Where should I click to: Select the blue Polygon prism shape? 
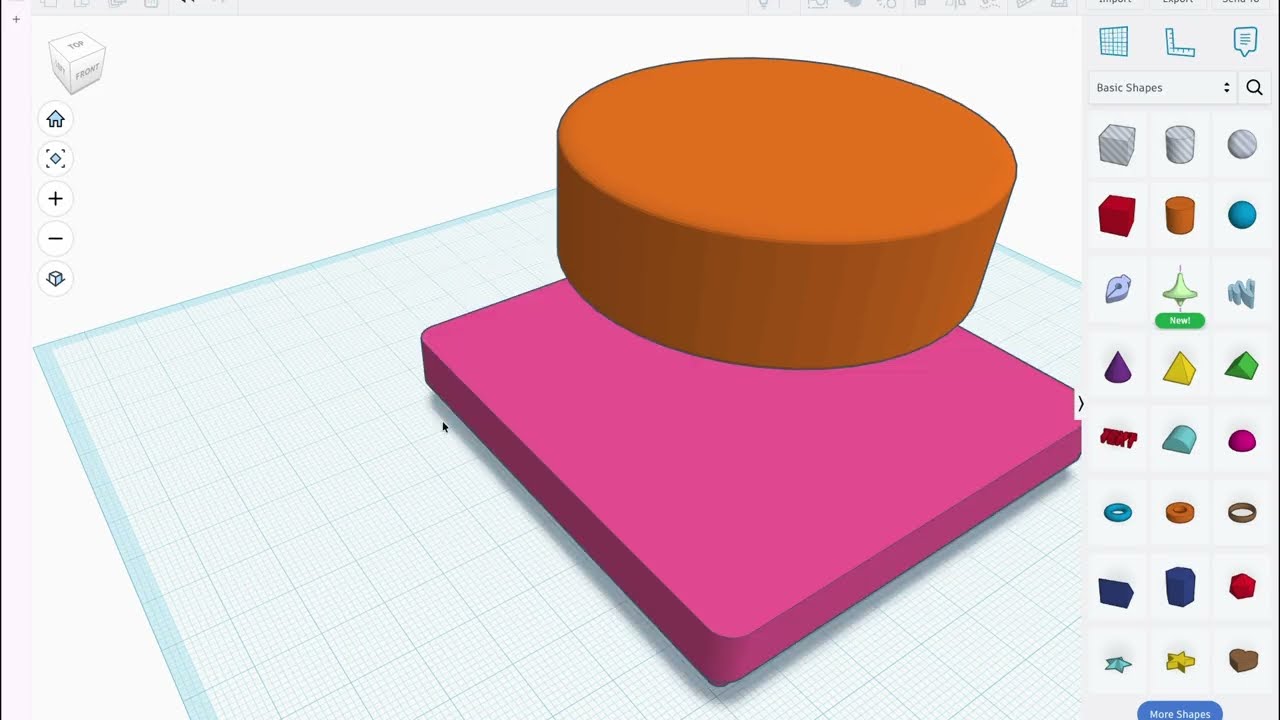pos(1180,587)
